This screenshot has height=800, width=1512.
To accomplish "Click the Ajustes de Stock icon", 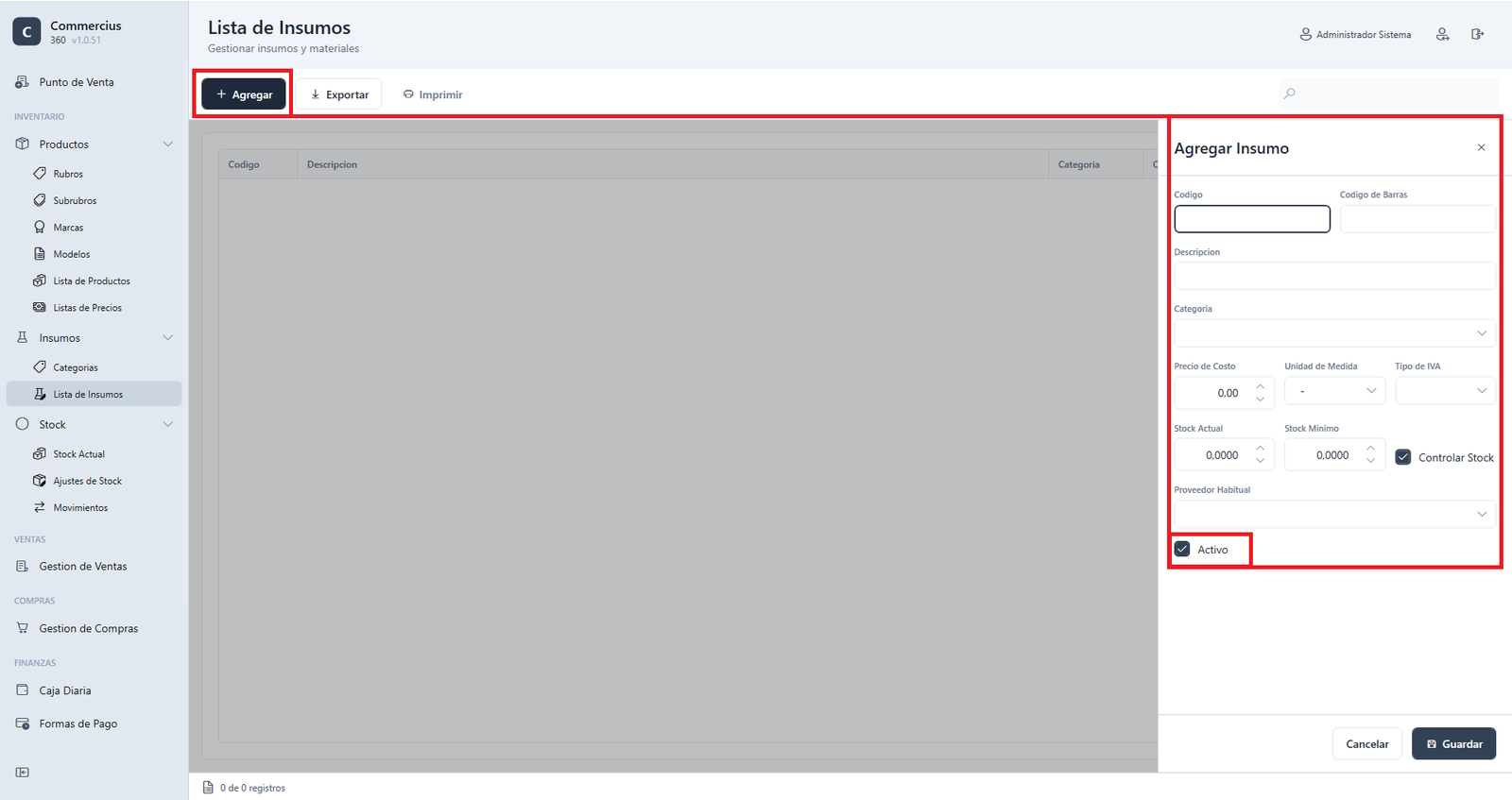I will tap(40, 481).
